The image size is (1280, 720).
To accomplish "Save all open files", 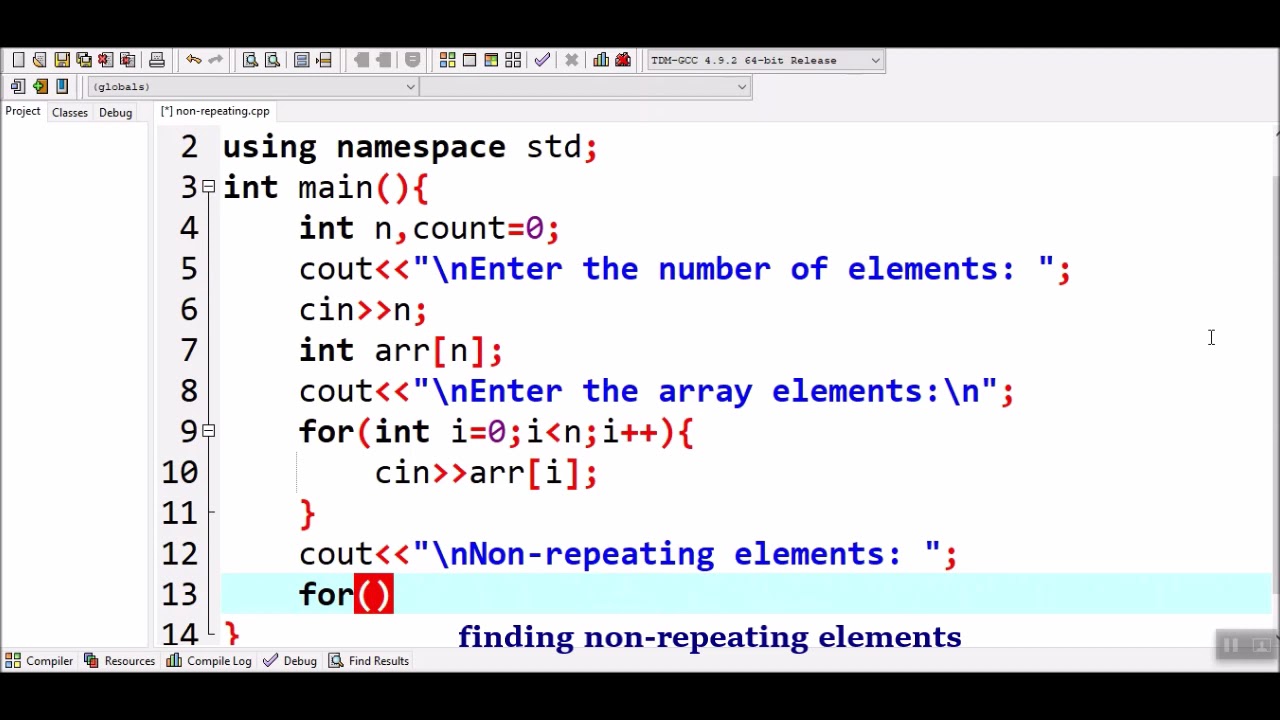I will 84,60.
